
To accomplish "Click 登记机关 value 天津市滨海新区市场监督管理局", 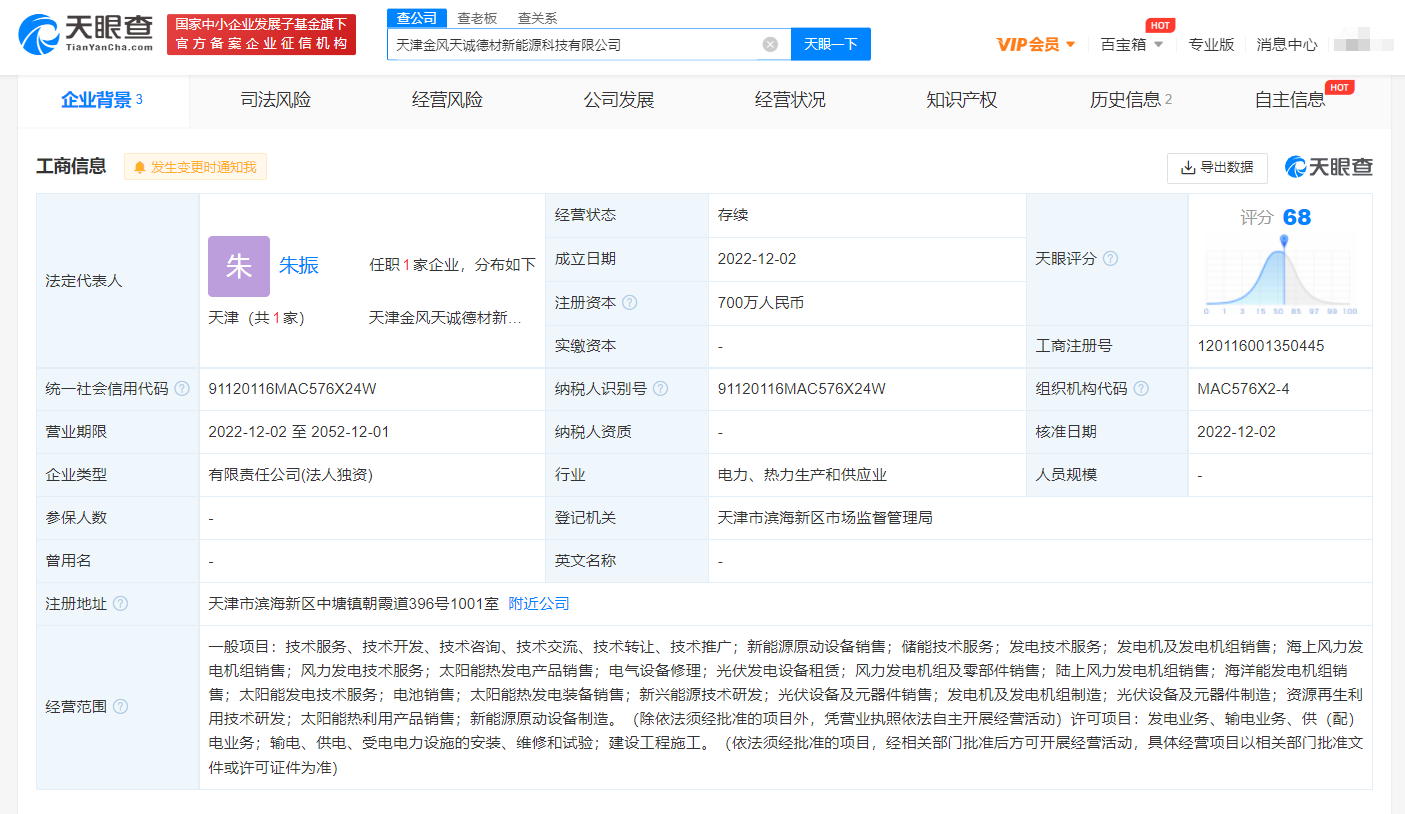I will (x=825, y=518).
